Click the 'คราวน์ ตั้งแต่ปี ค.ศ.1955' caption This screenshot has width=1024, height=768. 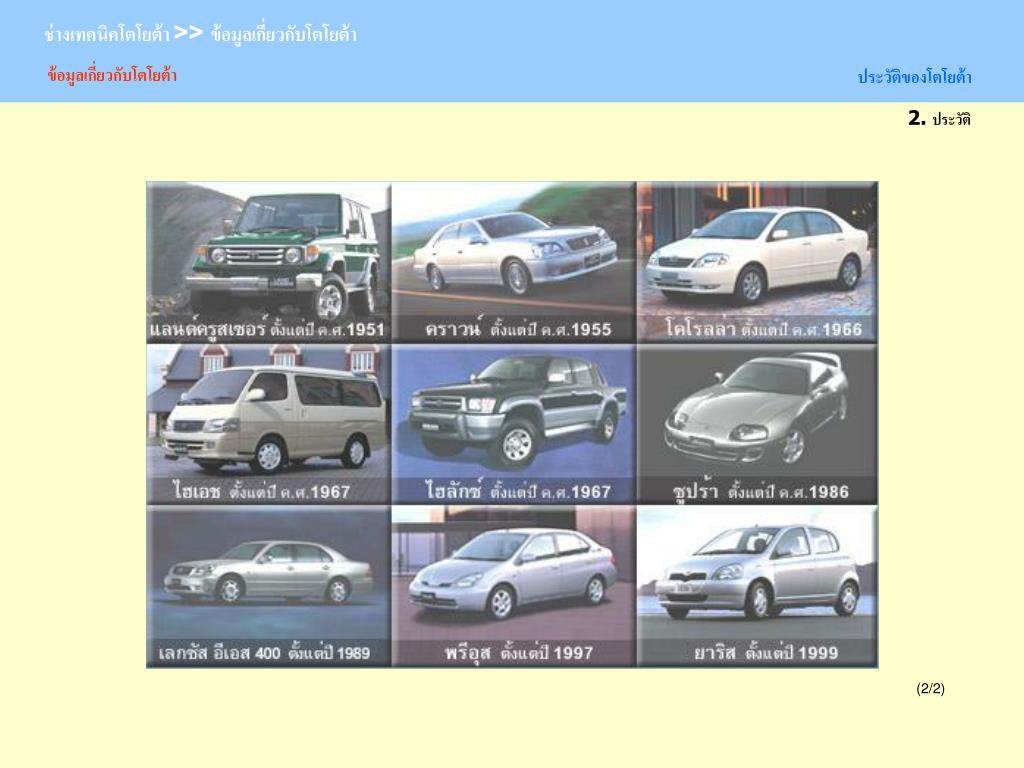[518, 328]
